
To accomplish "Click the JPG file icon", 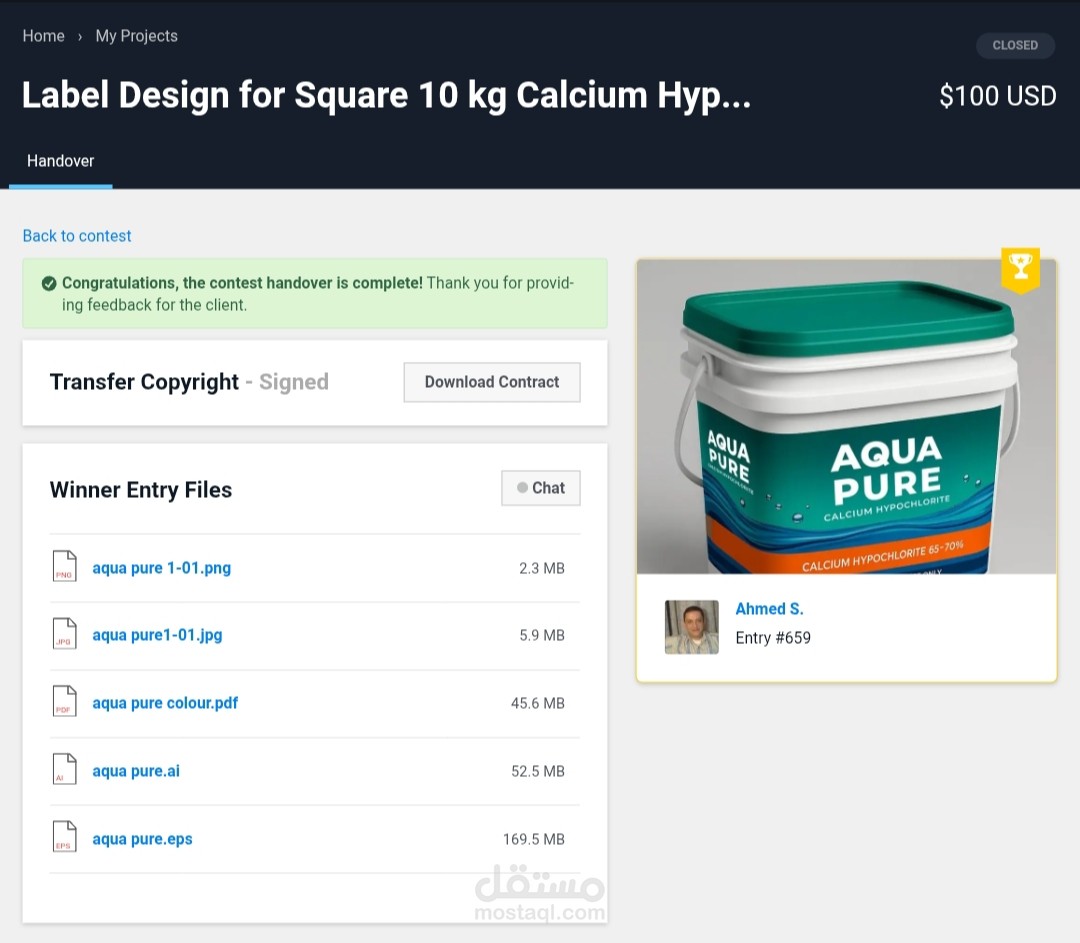I will tap(64, 635).
